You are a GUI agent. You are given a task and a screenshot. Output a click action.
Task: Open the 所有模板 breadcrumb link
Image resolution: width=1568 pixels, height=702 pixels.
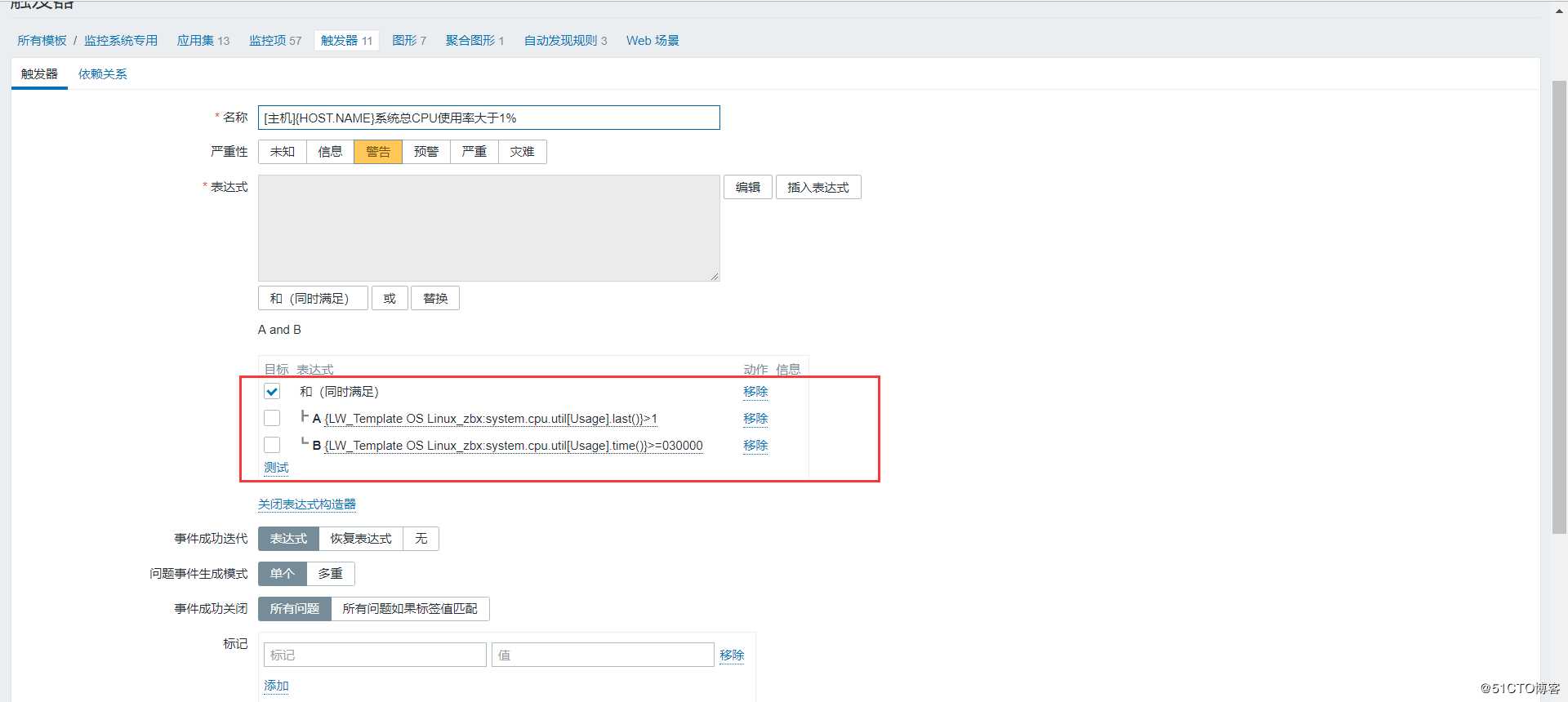pyautogui.click(x=42, y=41)
